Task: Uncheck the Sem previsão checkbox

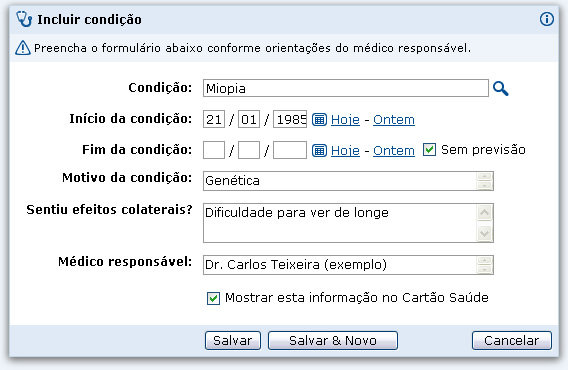Action: coord(429,150)
